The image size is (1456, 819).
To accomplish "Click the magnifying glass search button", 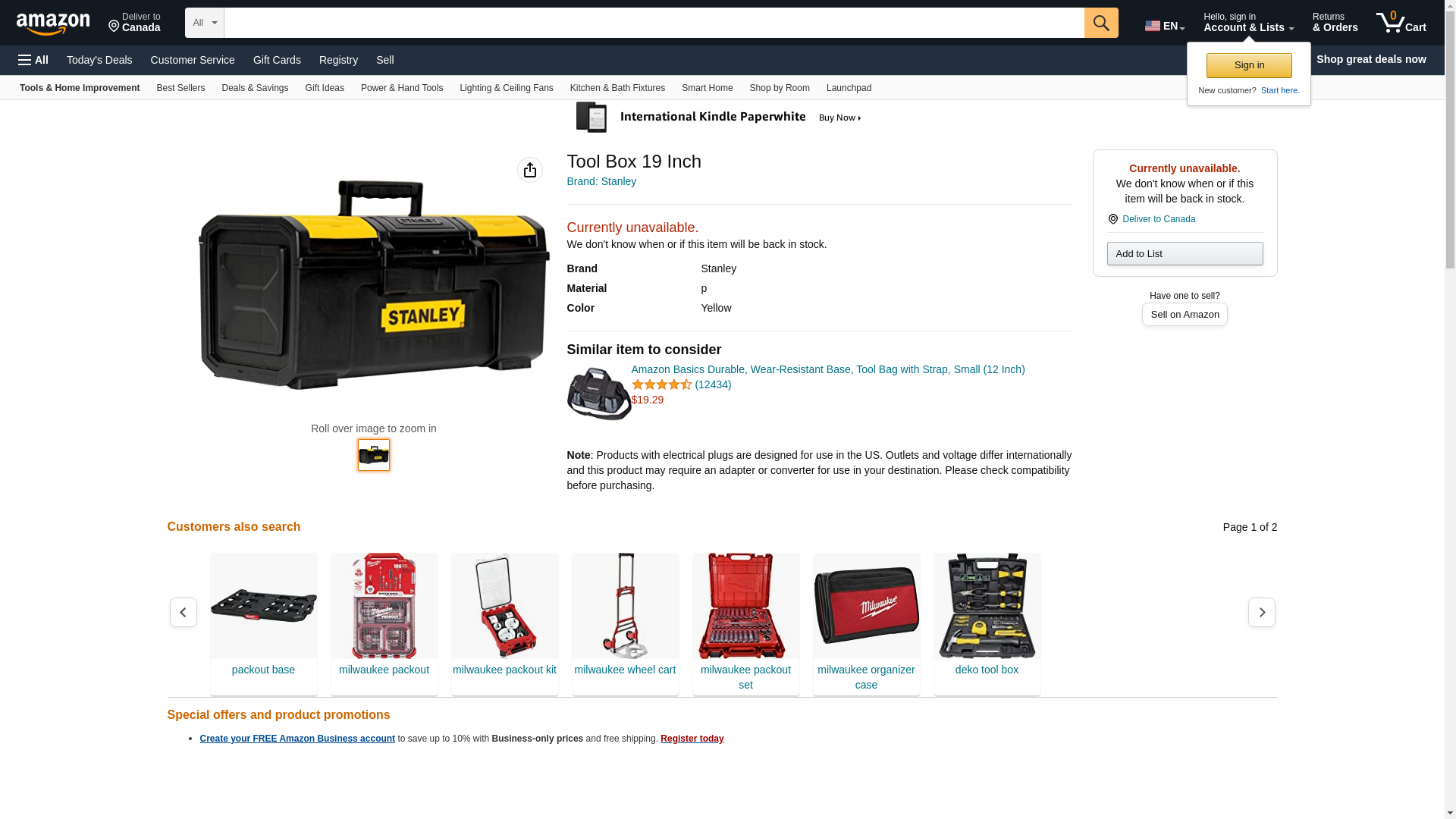I will point(1101,23).
